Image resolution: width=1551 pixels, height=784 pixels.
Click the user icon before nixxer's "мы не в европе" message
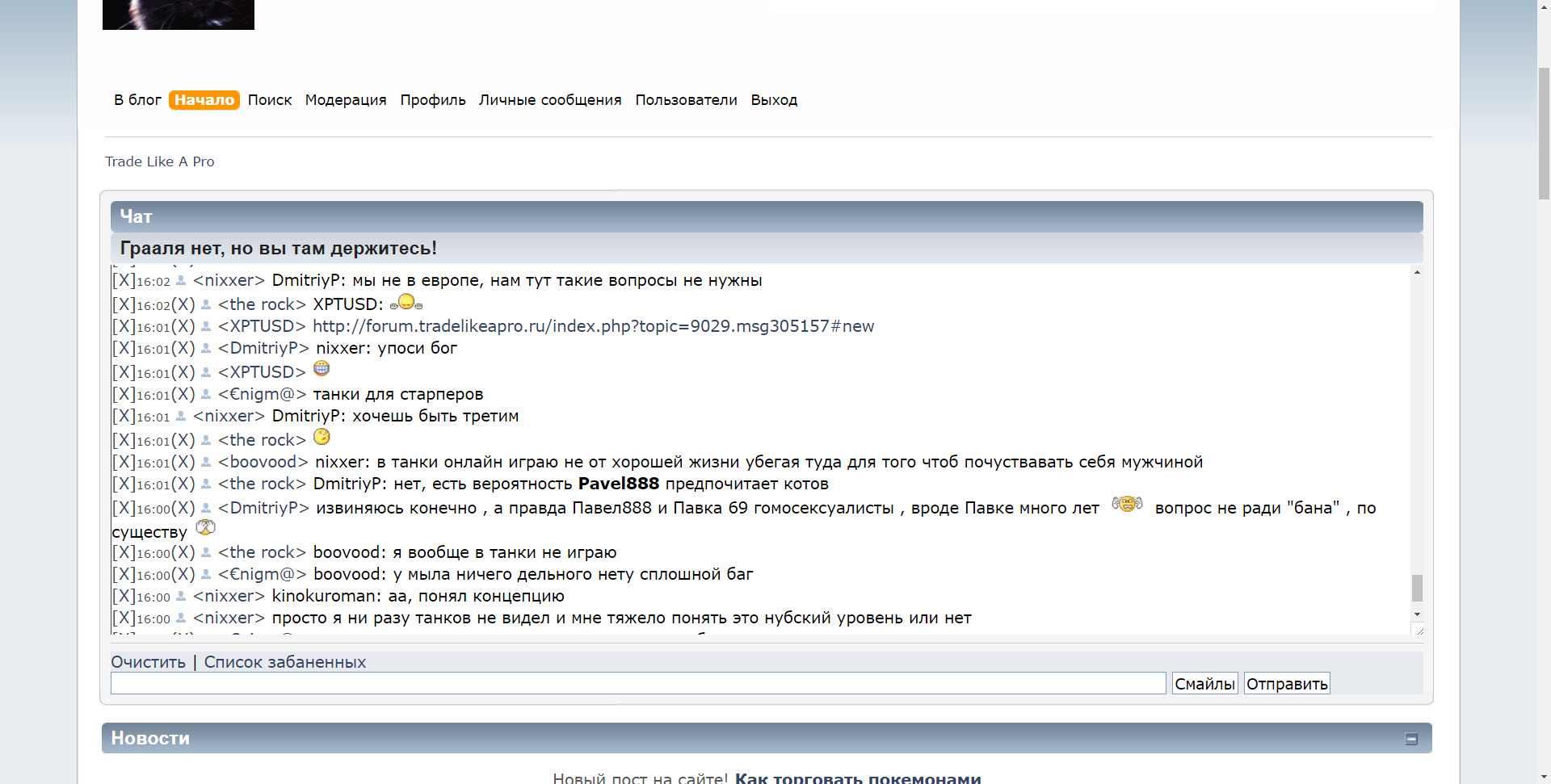(x=181, y=281)
